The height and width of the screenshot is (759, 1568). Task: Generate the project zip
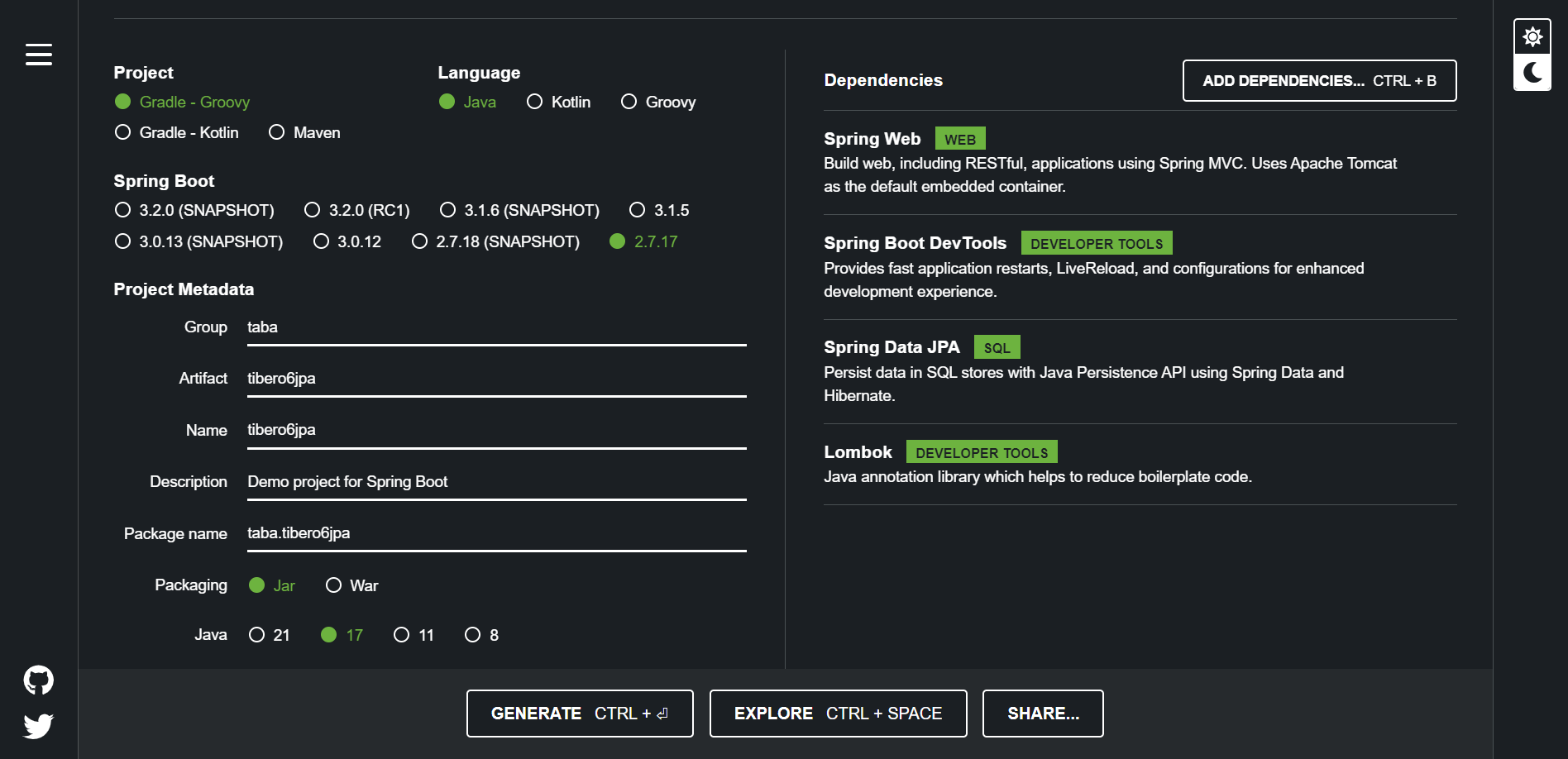tap(580, 714)
